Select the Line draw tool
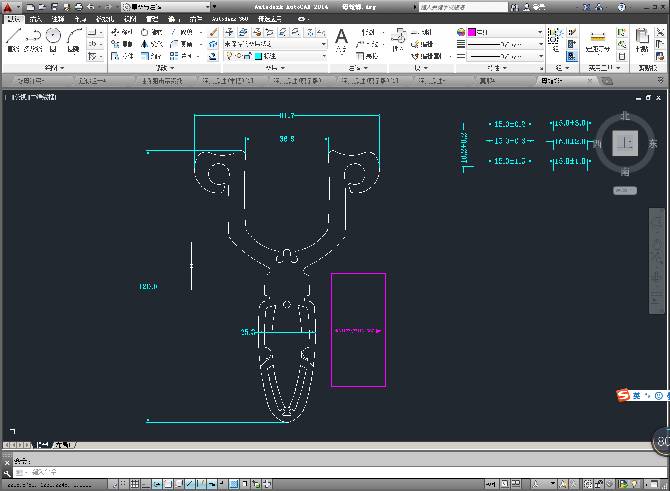Image resolution: width=670 pixels, height=491 pixels. 13,39
